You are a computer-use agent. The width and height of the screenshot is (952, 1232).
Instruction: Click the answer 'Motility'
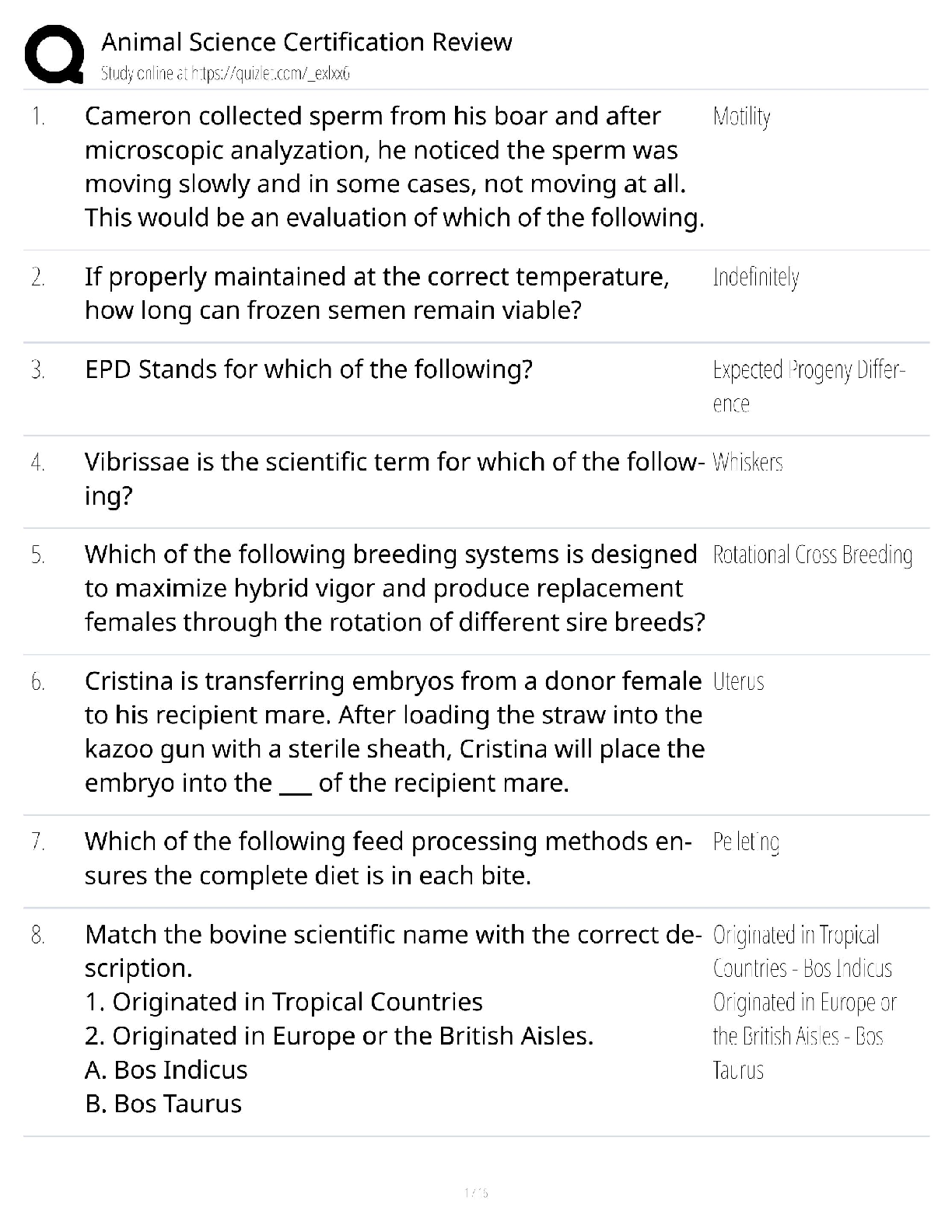741,117
